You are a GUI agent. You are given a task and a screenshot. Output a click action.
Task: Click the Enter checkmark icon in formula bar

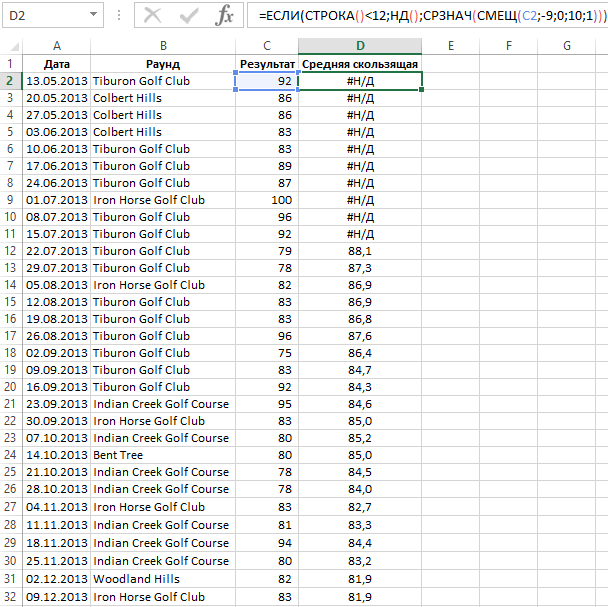pyautogui.click(x=189, y=15)
